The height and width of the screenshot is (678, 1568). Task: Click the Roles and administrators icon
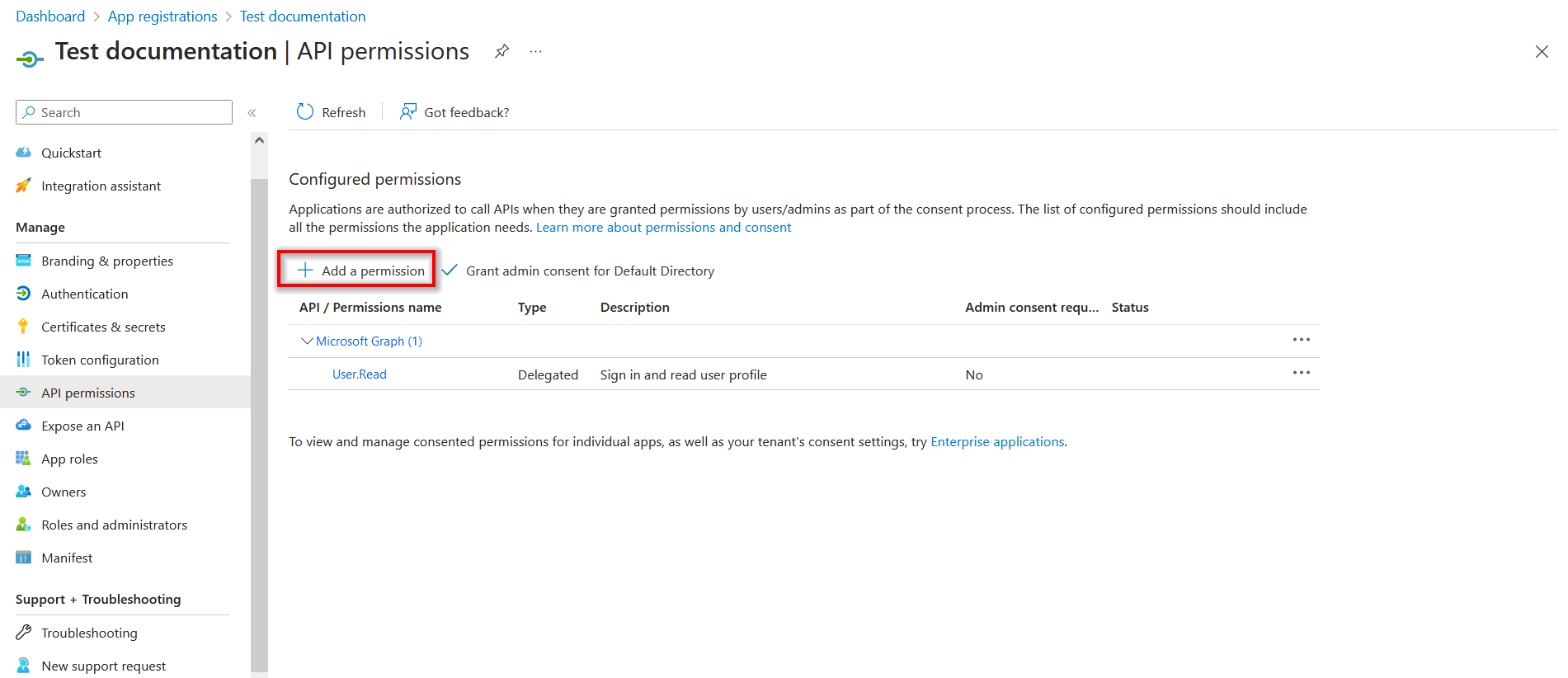pyautogui.click(x=23, y=525)
